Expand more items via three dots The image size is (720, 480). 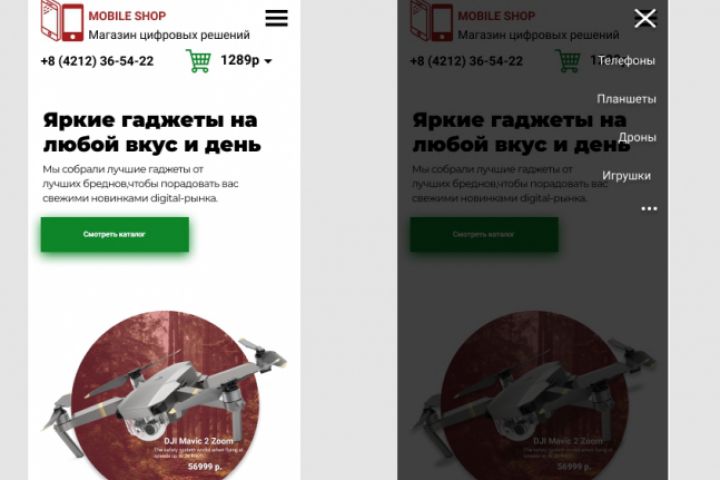(649, 209)
